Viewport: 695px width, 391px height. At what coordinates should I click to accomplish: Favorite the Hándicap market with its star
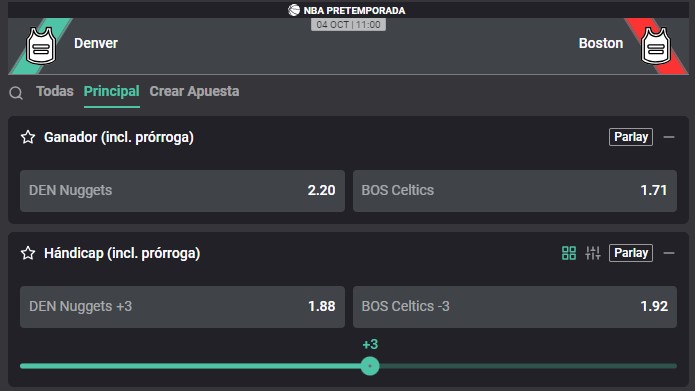pos(28,253)
